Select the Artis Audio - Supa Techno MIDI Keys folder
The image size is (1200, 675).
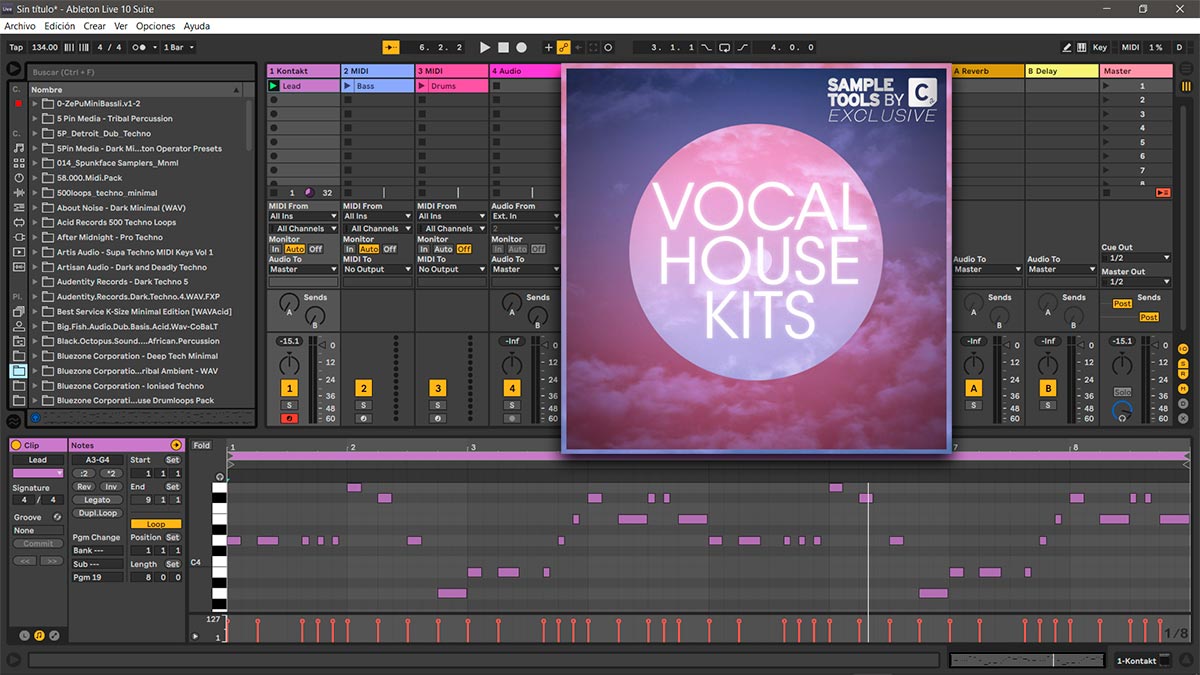[x=135, y=253]
